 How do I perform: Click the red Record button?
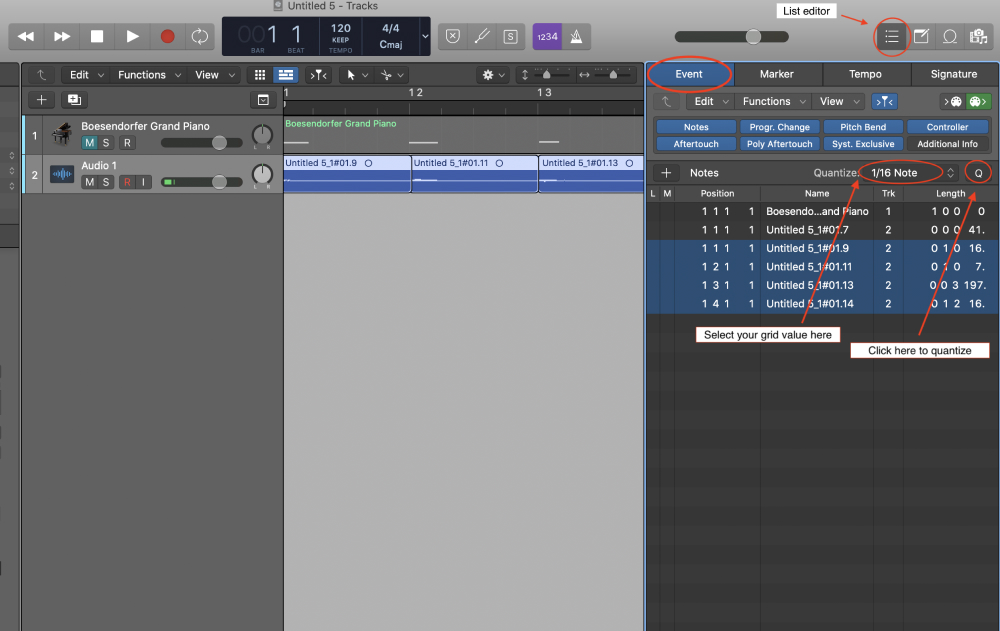click(x=167, y=36)
